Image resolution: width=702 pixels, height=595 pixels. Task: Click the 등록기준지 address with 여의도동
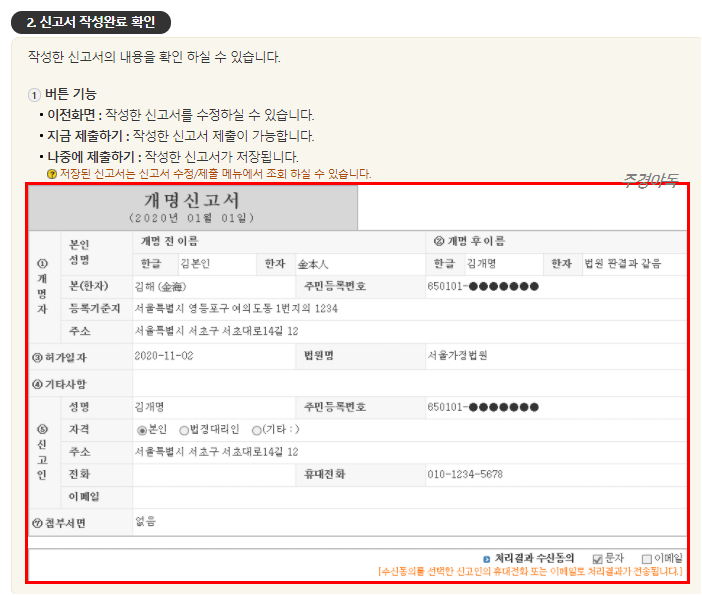point(236,308)
